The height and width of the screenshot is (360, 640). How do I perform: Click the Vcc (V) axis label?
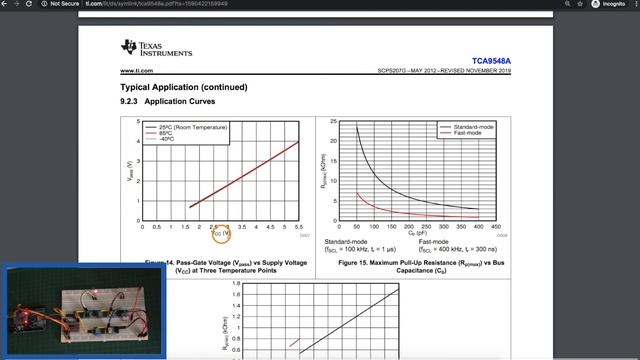[x=221, y=233]
